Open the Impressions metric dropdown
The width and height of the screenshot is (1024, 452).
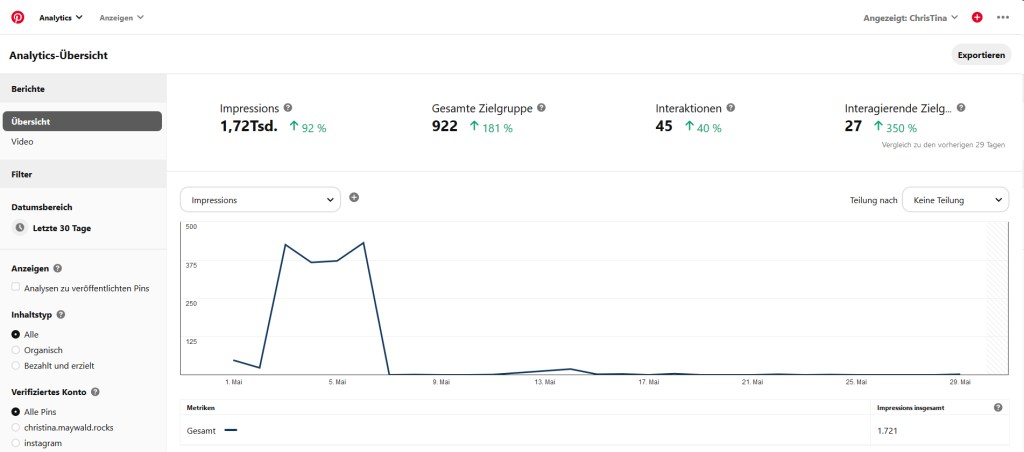[260, 200]
